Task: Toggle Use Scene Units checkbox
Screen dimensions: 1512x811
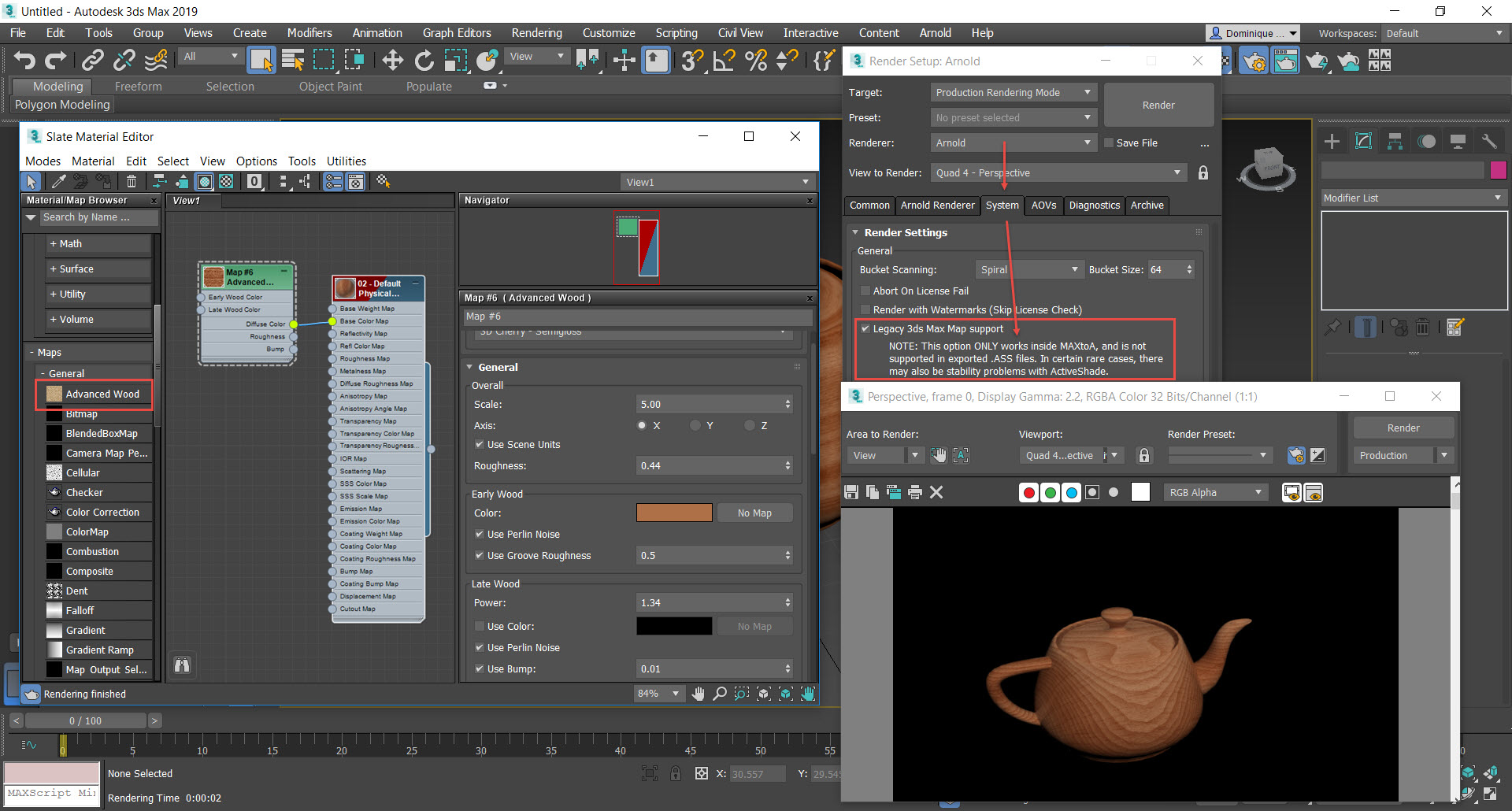Action: click(480, 445)
